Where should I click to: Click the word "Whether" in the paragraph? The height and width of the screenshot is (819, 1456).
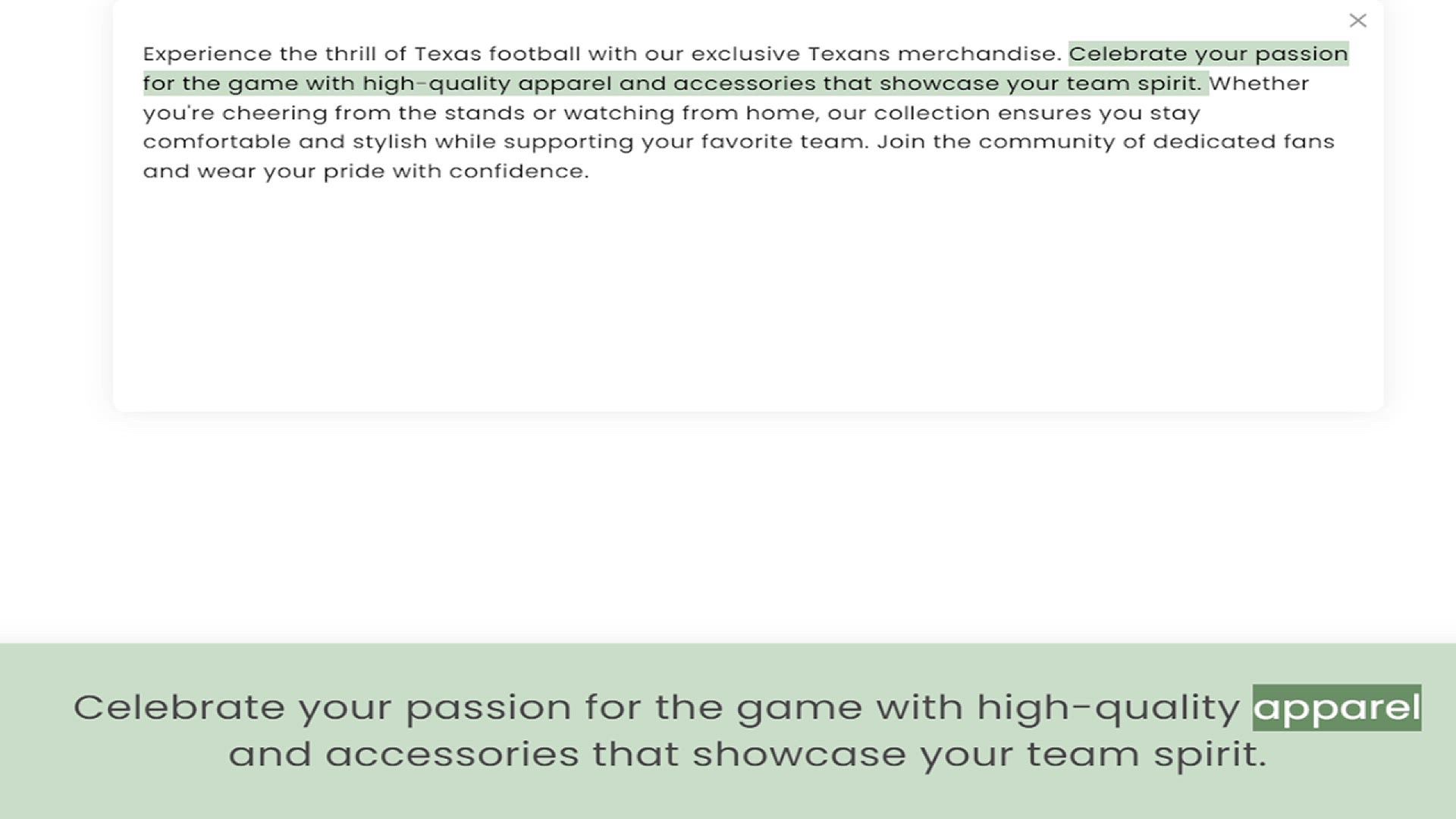pyautogui.click(x=1259, y=83)
